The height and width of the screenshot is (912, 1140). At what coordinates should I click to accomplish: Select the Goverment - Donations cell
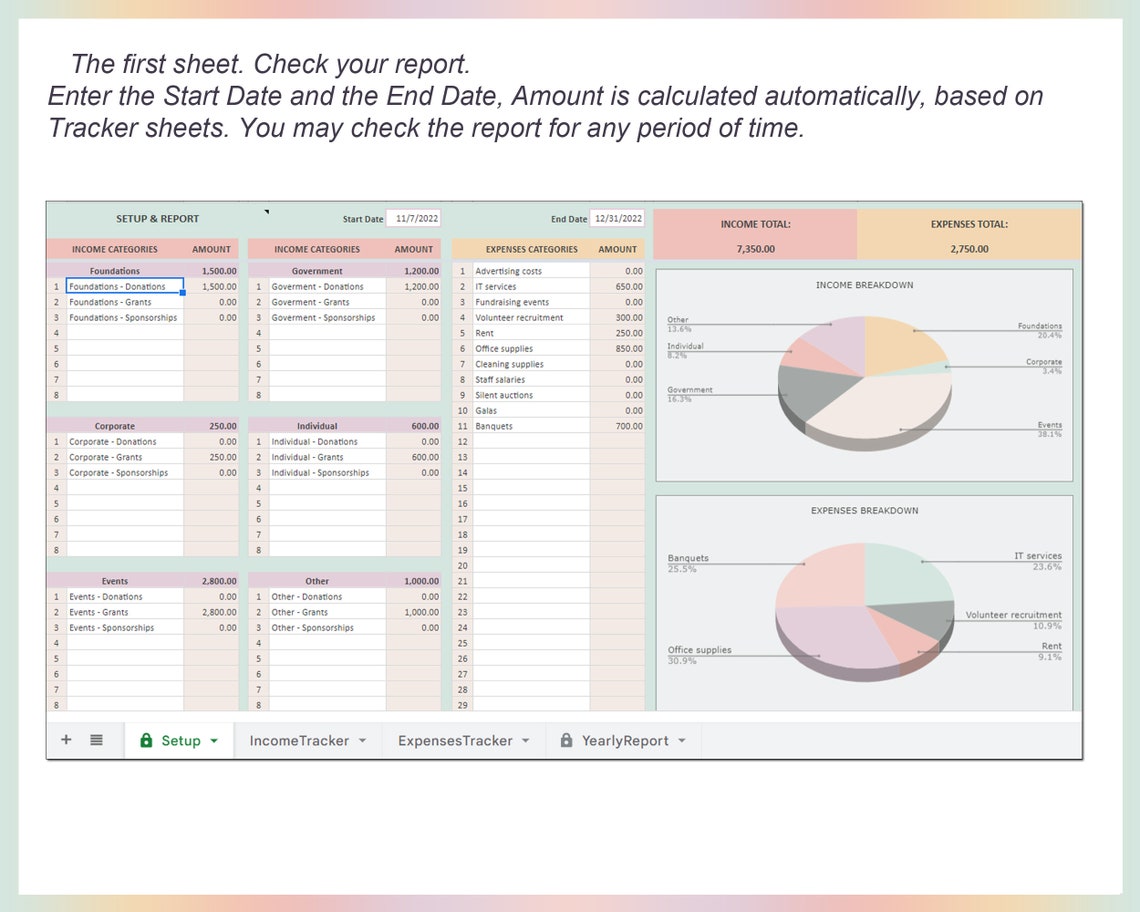tap(327, 286)
